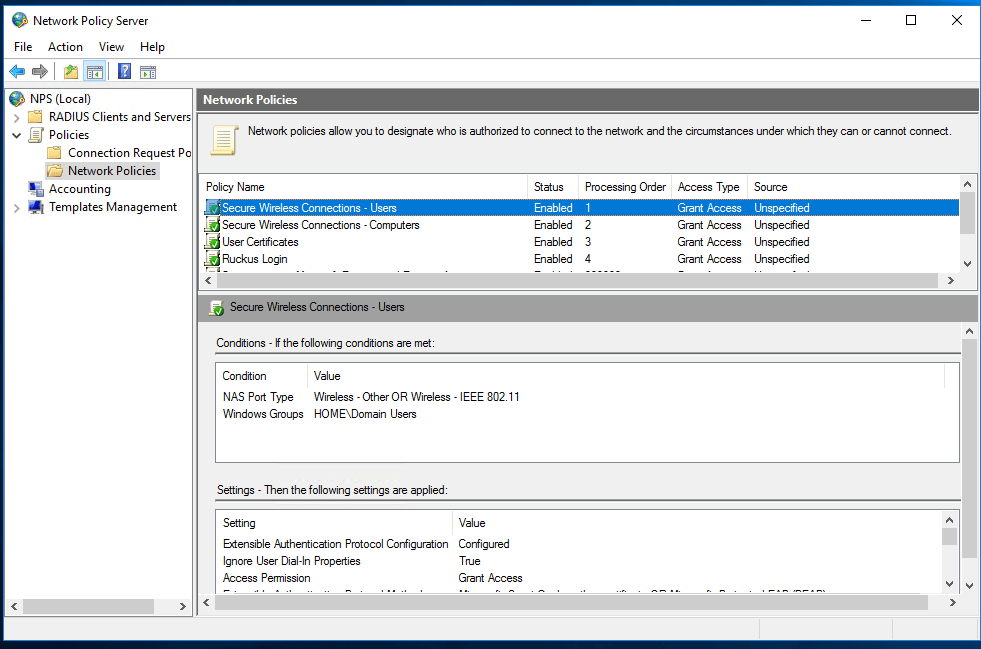Click the tree pane horizontal scrollbar right arrow
The width and height of the screenshot is (981, 649).
coord(182,606)
